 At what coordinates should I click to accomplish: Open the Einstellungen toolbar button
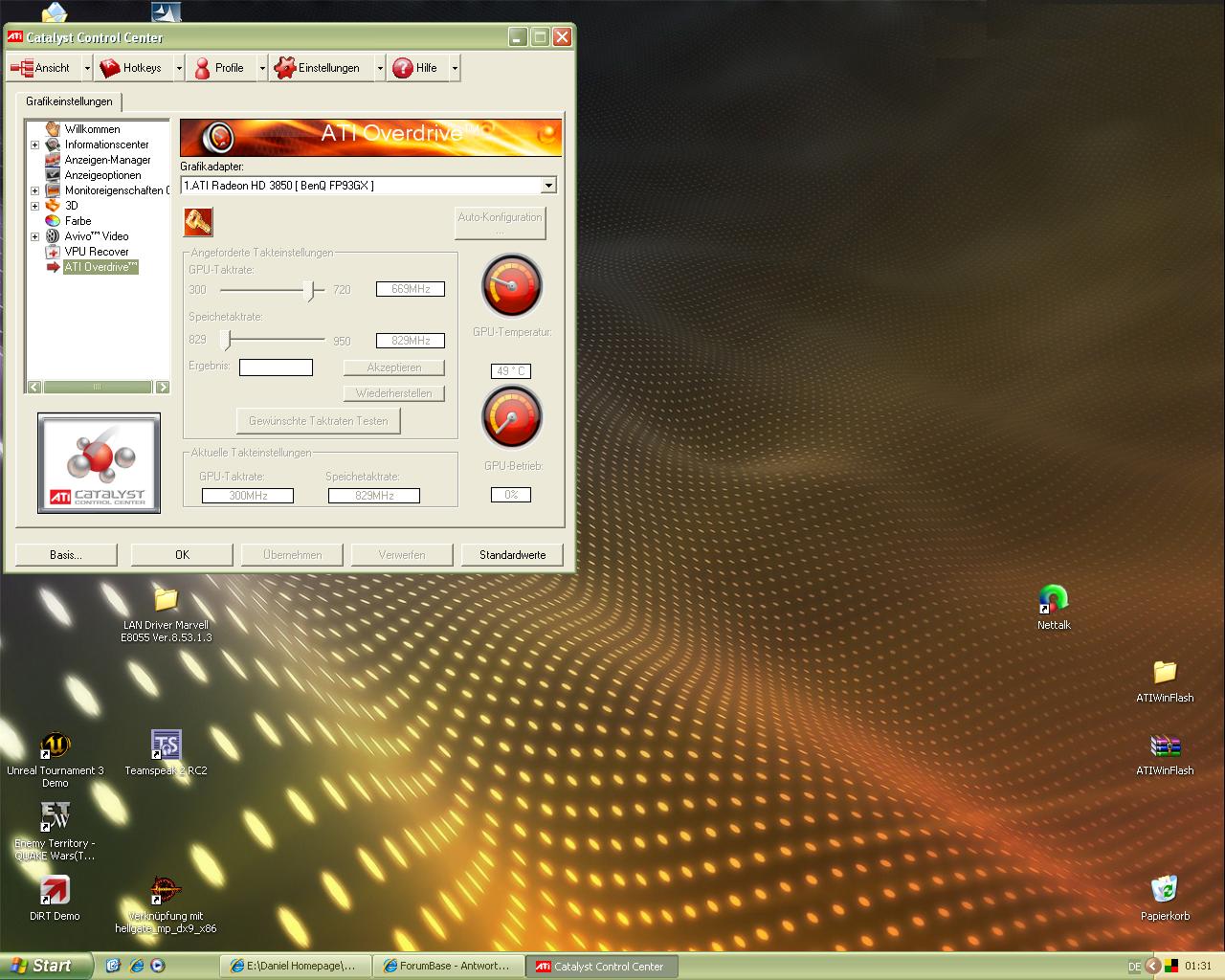[x=321, y=68]
